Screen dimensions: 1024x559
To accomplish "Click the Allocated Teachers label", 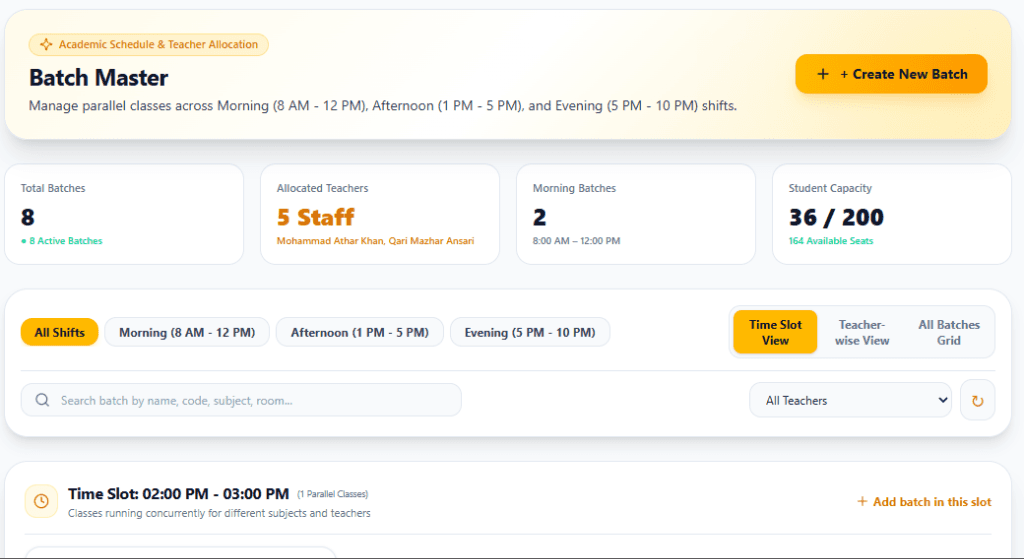I will [323, 188].
